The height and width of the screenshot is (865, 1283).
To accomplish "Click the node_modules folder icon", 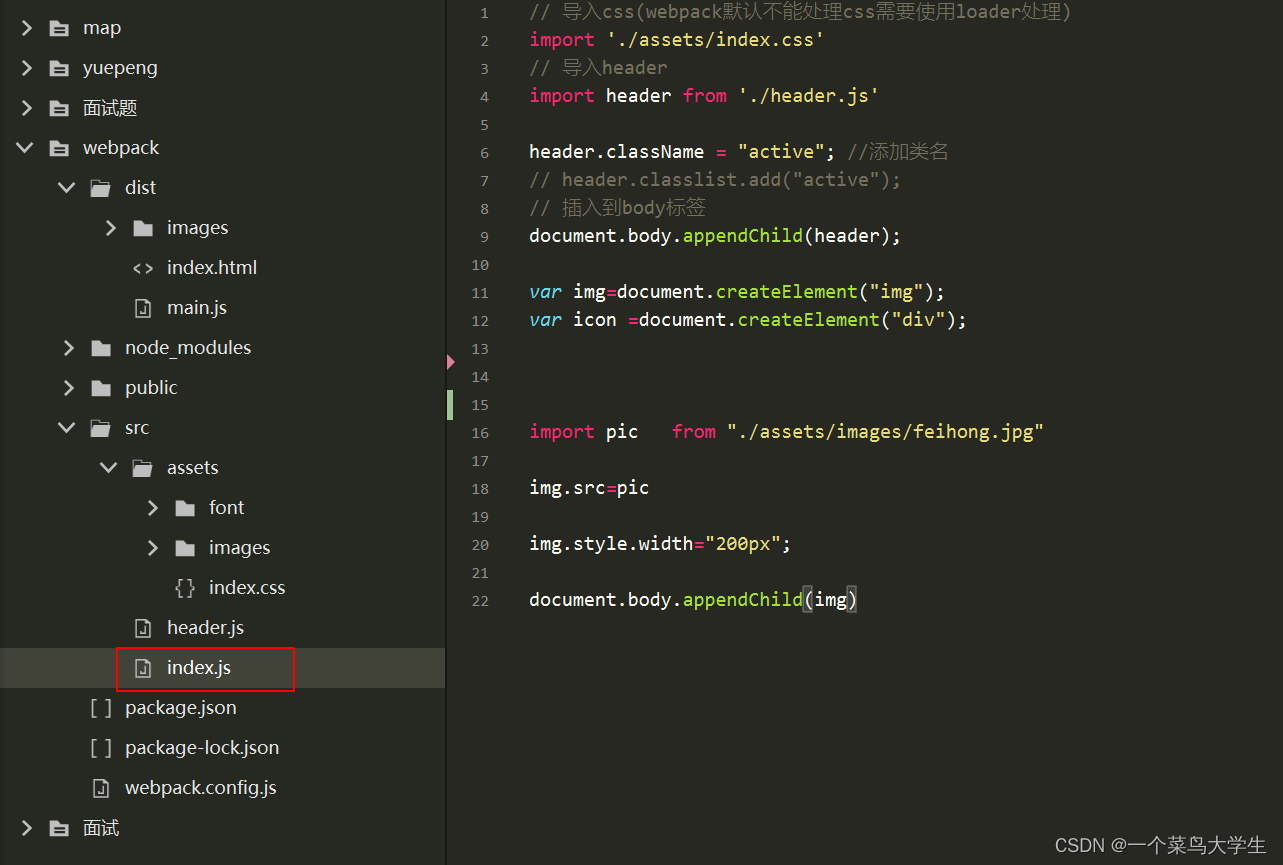I will 101,348.
